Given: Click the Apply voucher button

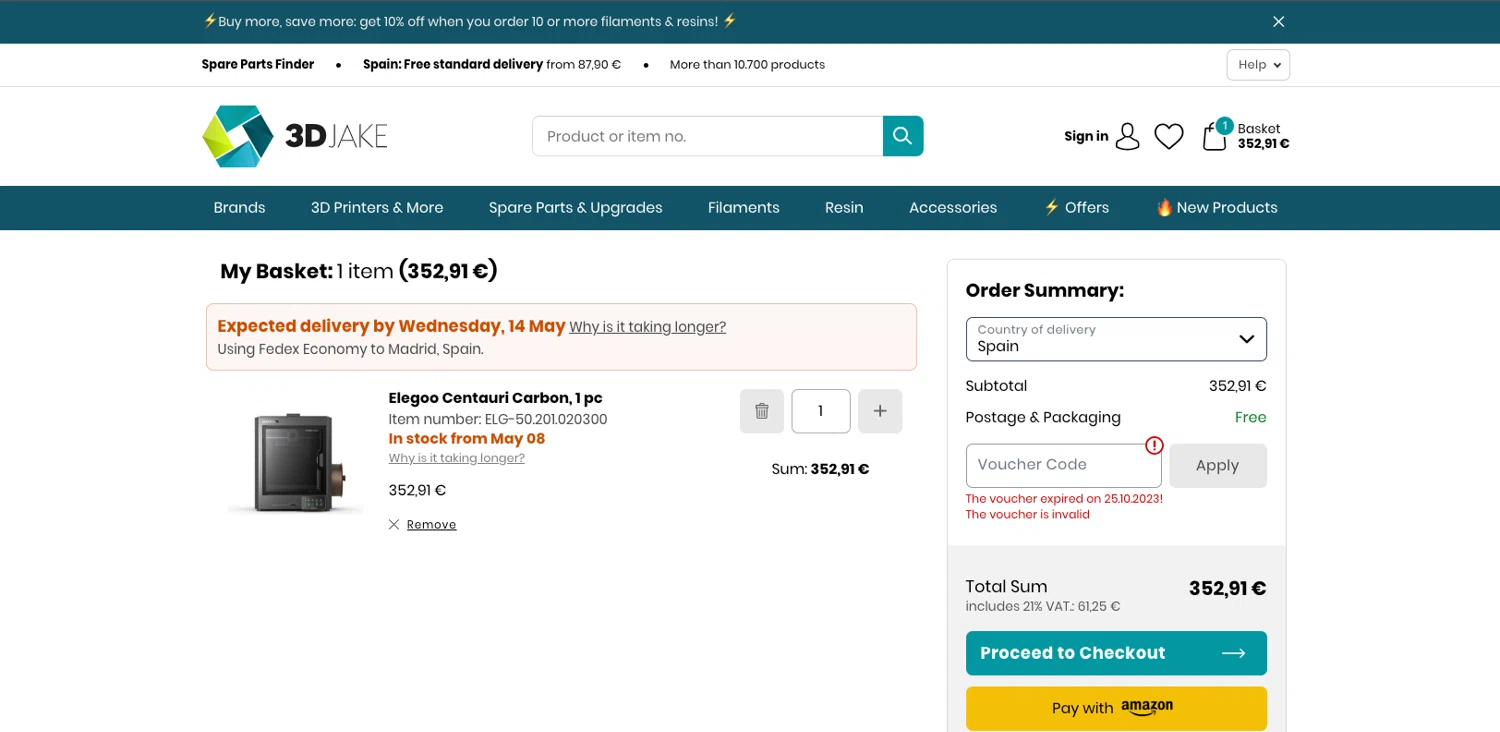Looking at the screenshot, I should pyautogui.click(x=1217, y=466).
